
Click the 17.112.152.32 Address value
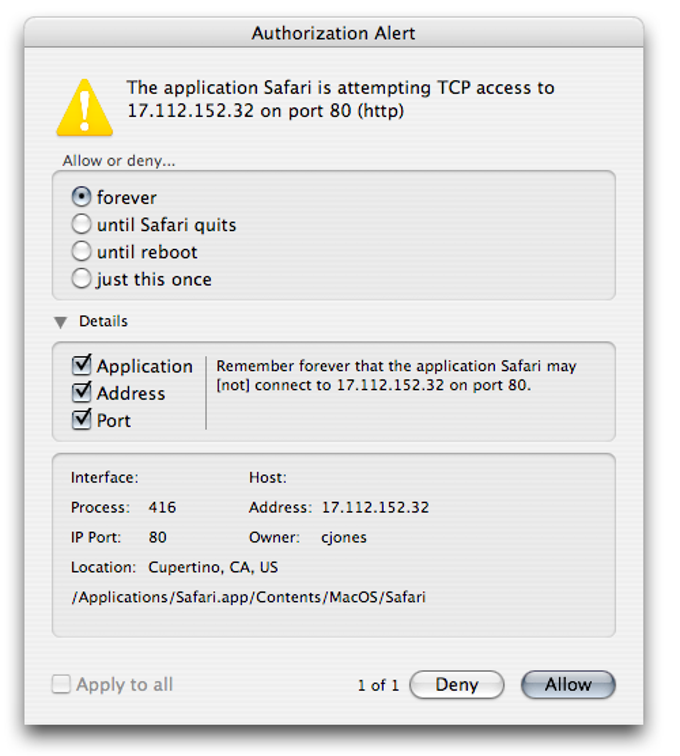(375, 507)
